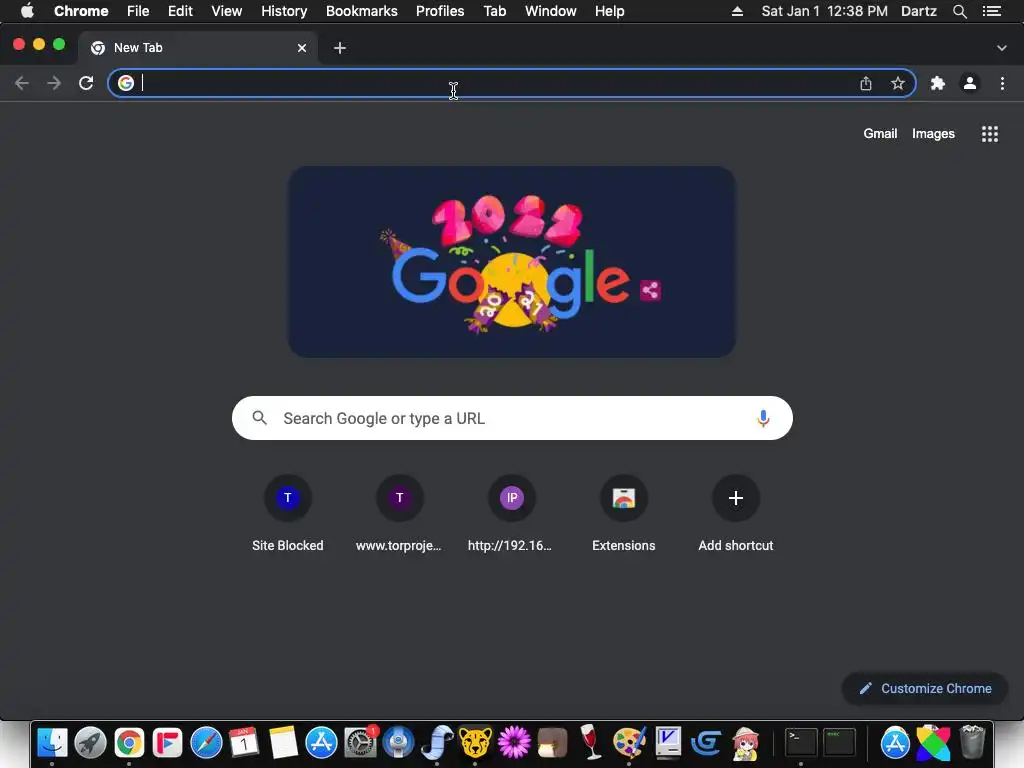
Task: Open the Site Blocked shortcut
Action: [x=288, y=515]
